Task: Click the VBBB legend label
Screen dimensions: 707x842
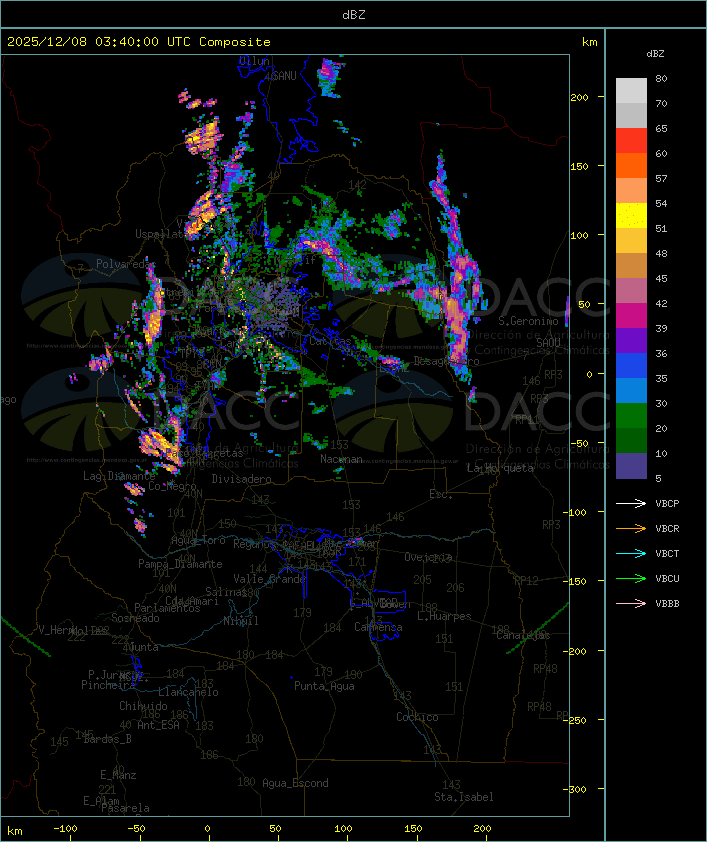Action: click(667, 604)
